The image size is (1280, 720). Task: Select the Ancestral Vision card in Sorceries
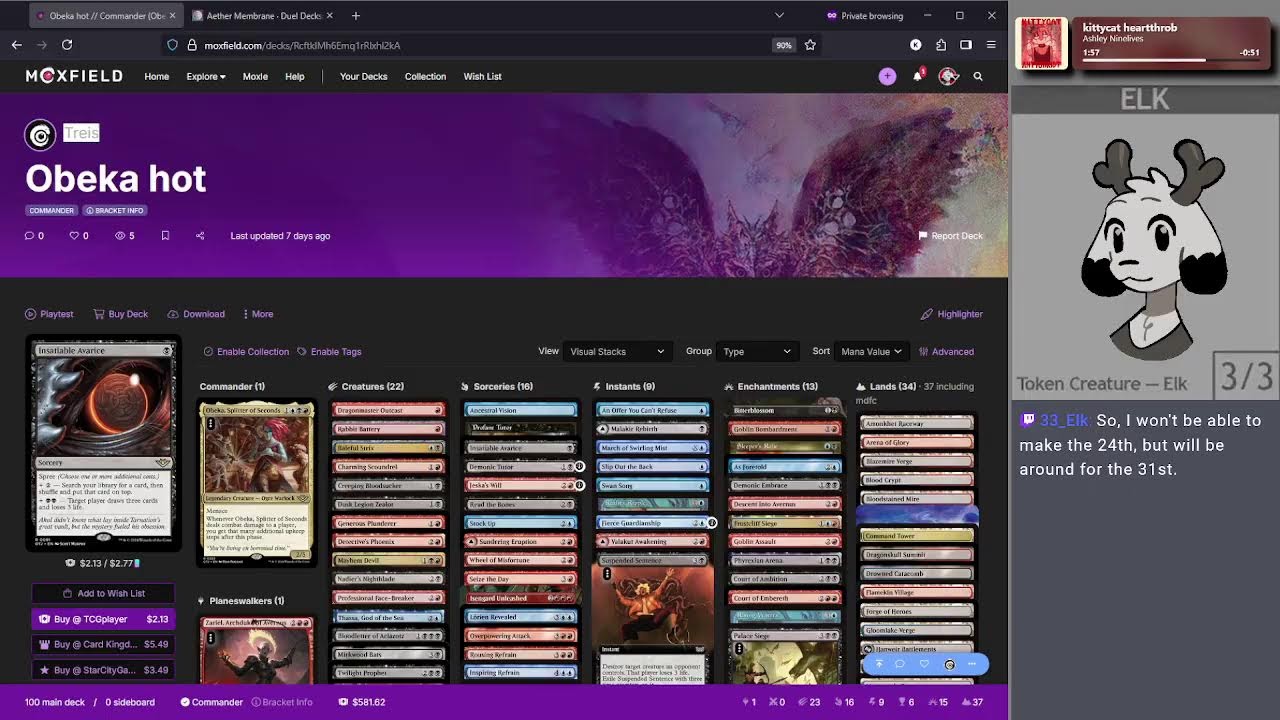tap(520, 410)
